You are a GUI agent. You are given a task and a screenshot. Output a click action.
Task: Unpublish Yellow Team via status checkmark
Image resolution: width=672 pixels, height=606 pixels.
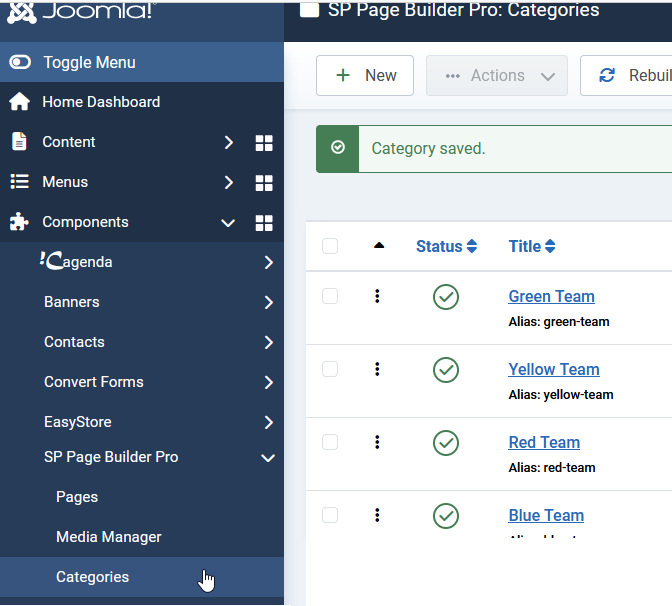point(446,370)
